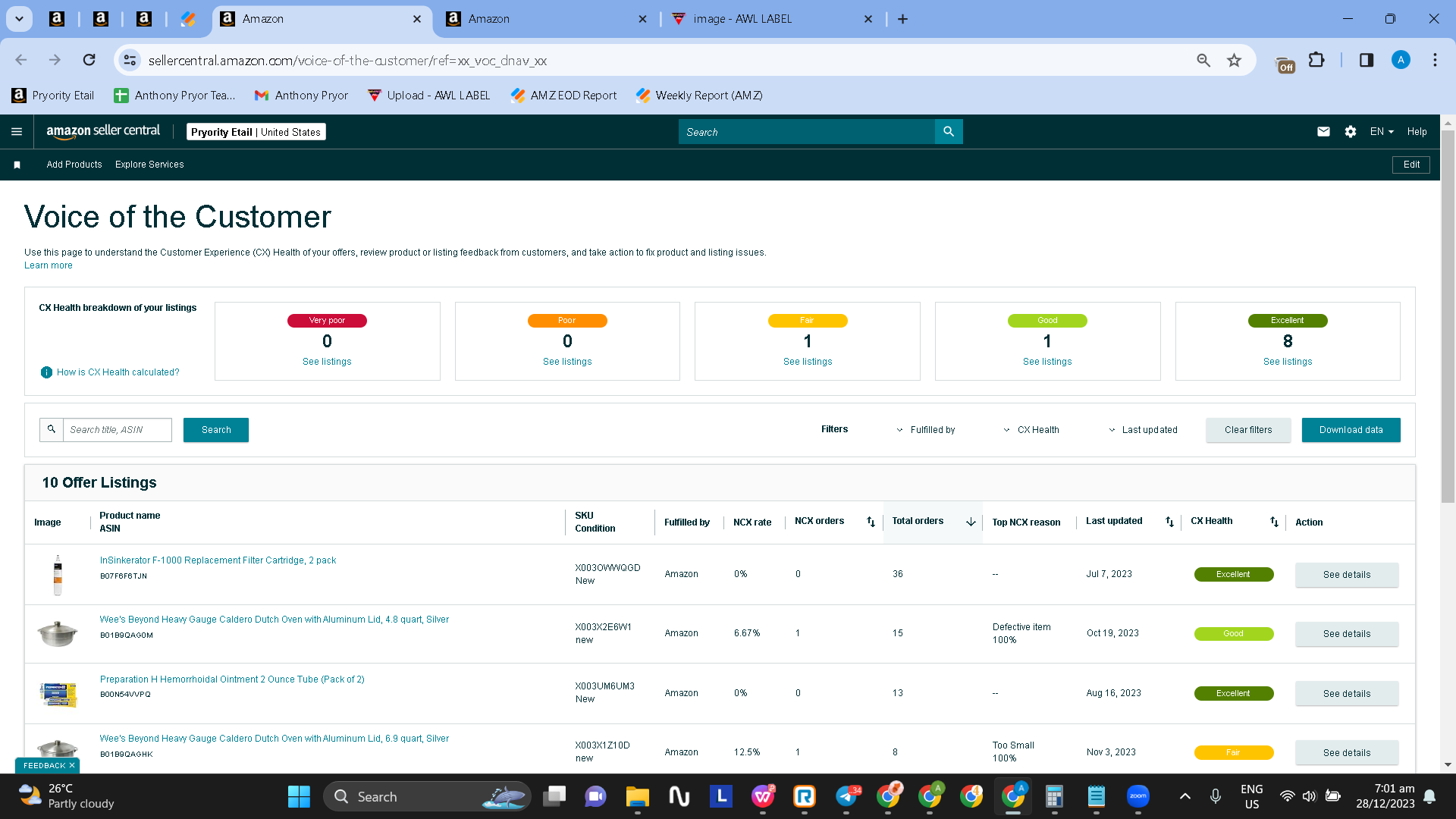Image resolution: width=1456 pixels, height=819 pixels.
Task: Open the Seller Central hamburger menu
Action: (17, 132)
